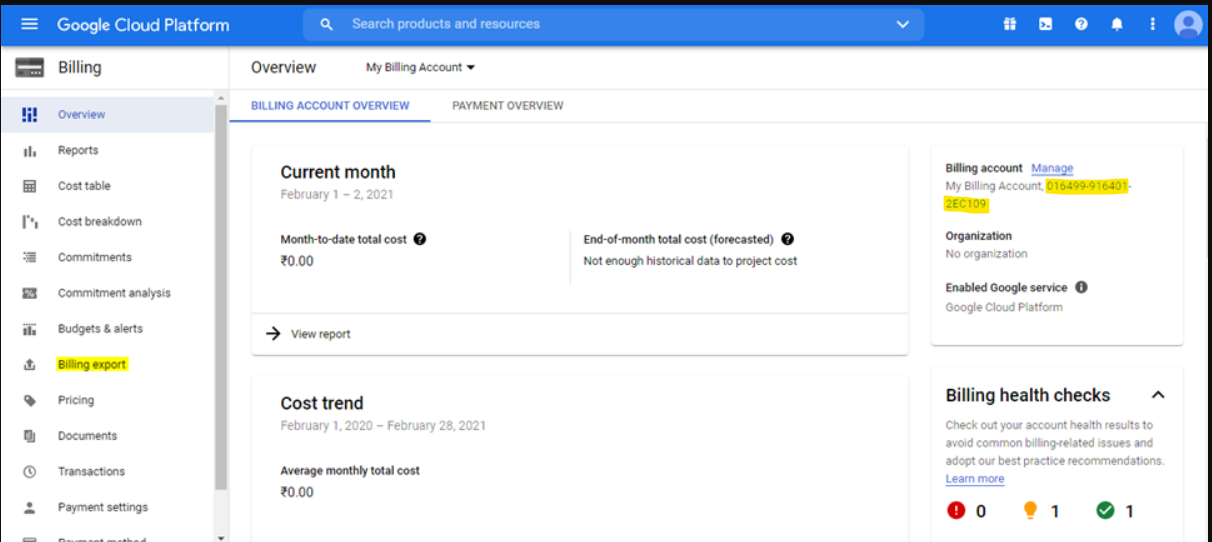1212x542 pixels.
Task: Open the three-dot settings menu
Action: [x=1152, y=24]
